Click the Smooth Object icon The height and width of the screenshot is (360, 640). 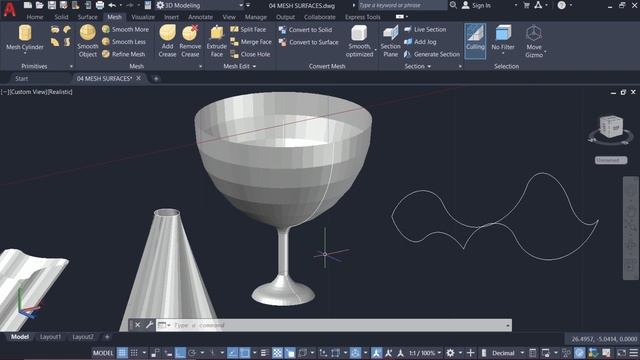pyautogui.click(x=87, y=32)
